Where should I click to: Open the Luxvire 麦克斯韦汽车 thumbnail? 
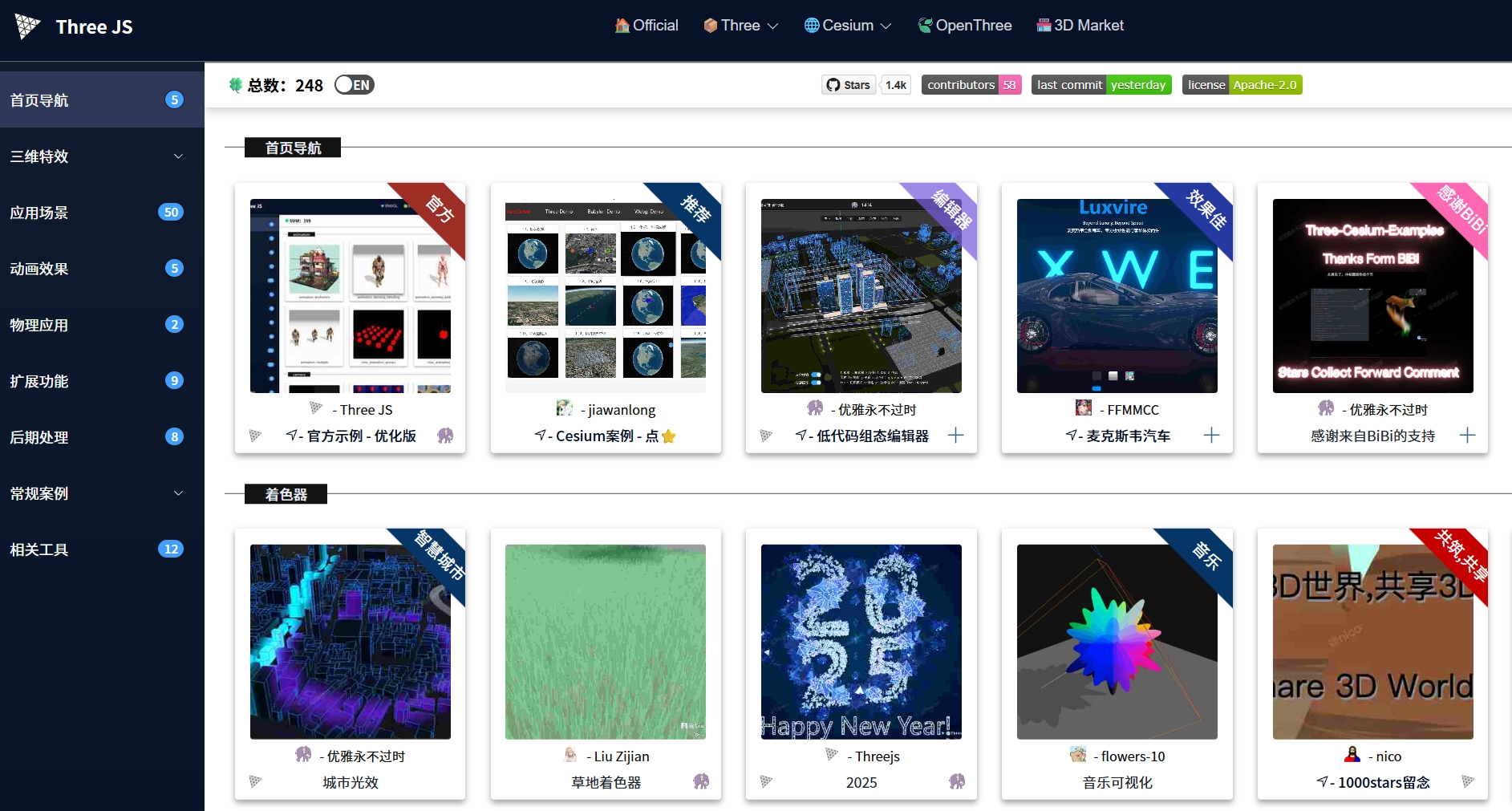point(1117,296)
